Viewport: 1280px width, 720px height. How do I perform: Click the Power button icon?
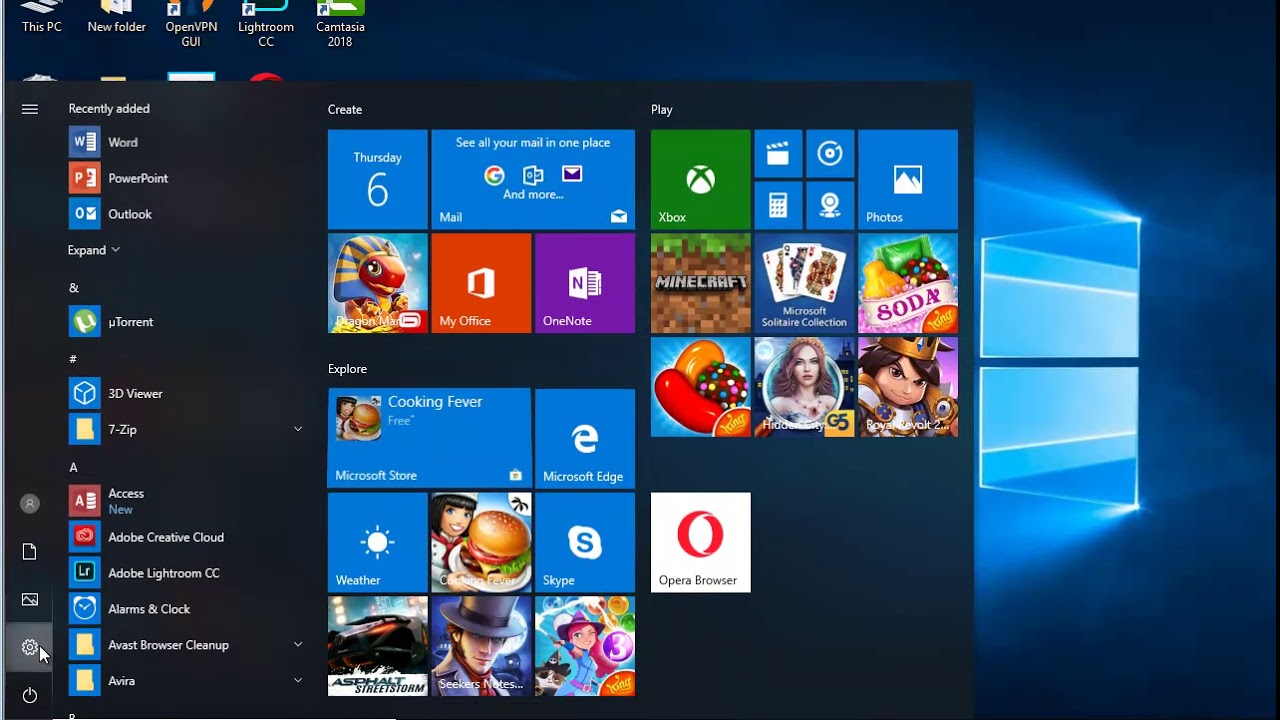pos(30,695)
